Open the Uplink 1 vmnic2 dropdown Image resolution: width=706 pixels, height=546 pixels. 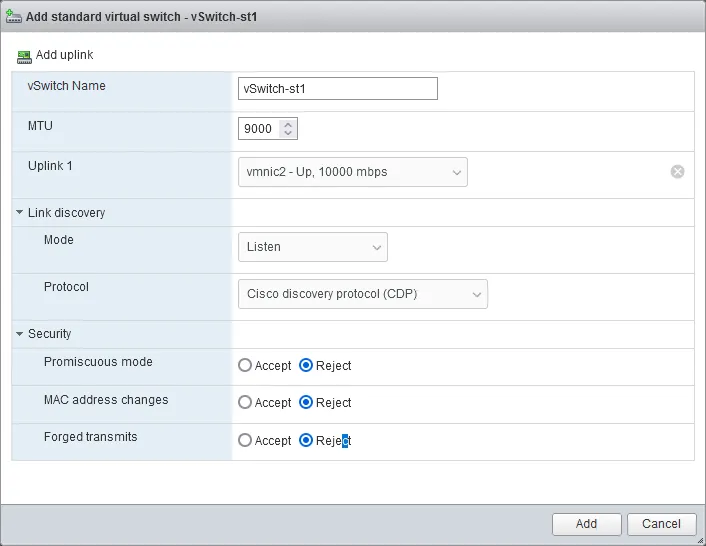(352, 172)
